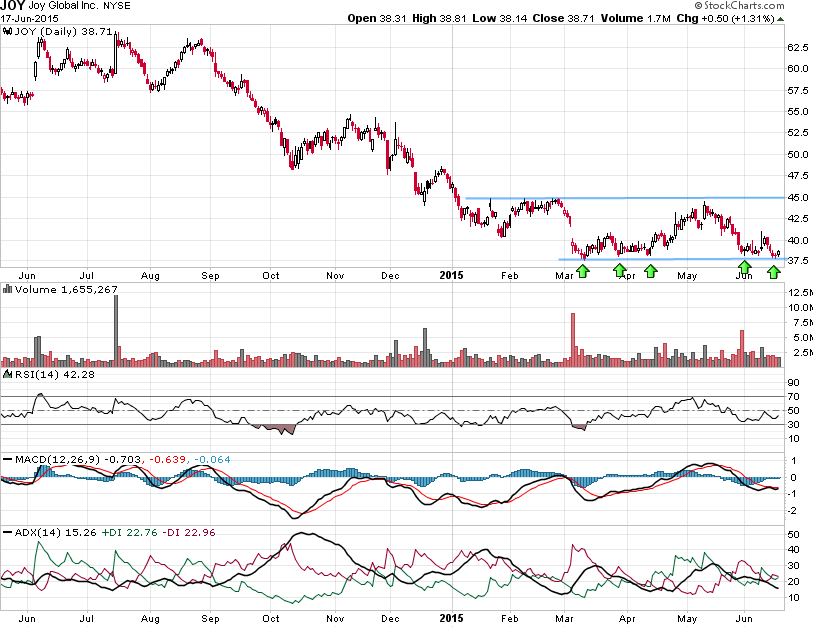Click the 'MACD(12,26,9) -0.703' legend label
The width and height of the screenshot is (813, 627).
click(x=78, y=459)
